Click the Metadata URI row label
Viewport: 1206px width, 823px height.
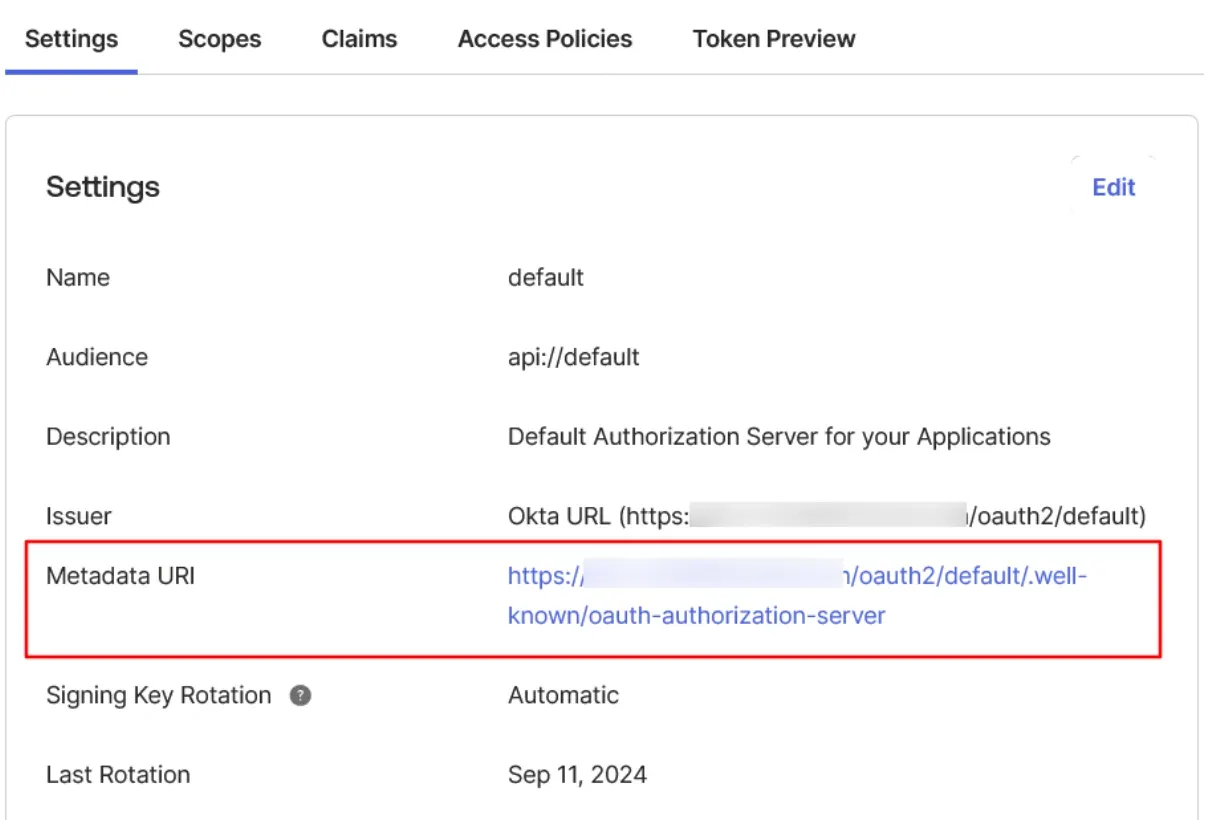pos(120,576)
